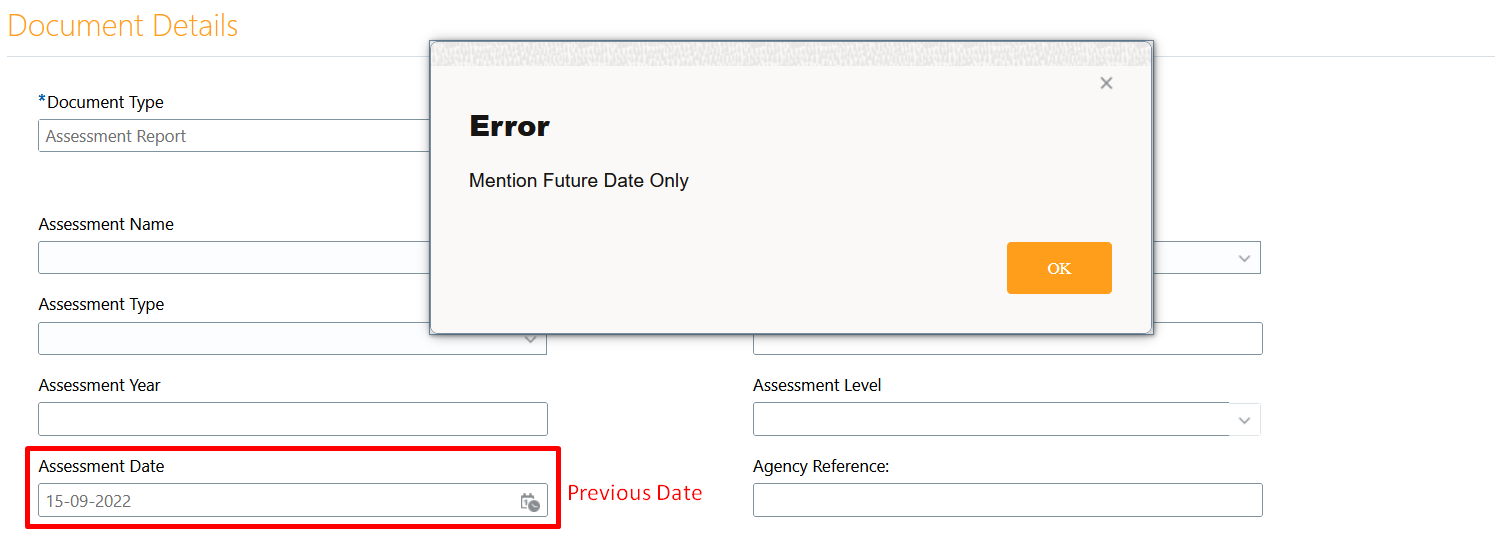
Task: Close the Error dialog with X
Action: tap(1106, 83)
